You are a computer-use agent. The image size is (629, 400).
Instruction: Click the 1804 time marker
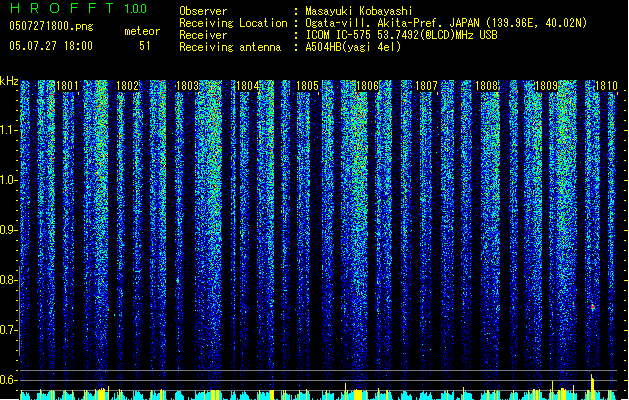pos(247,86)
